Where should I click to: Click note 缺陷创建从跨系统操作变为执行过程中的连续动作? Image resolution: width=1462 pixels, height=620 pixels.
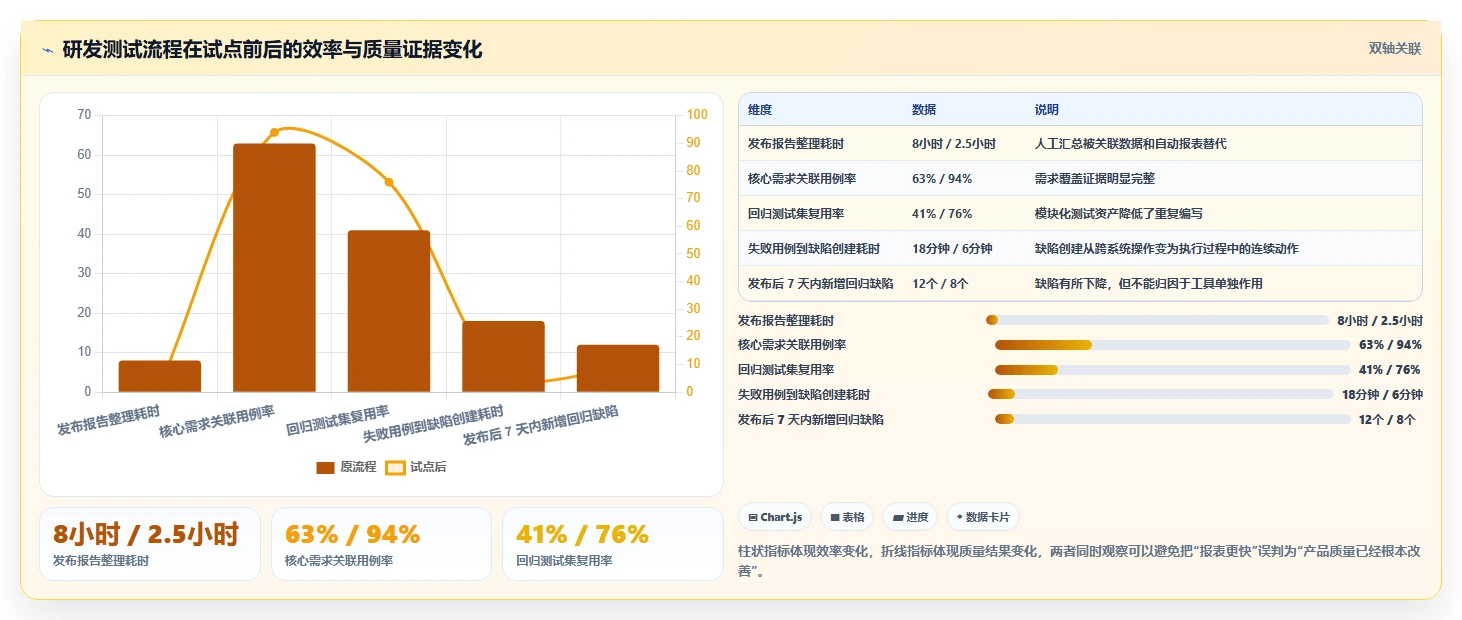click(1167, 249)
